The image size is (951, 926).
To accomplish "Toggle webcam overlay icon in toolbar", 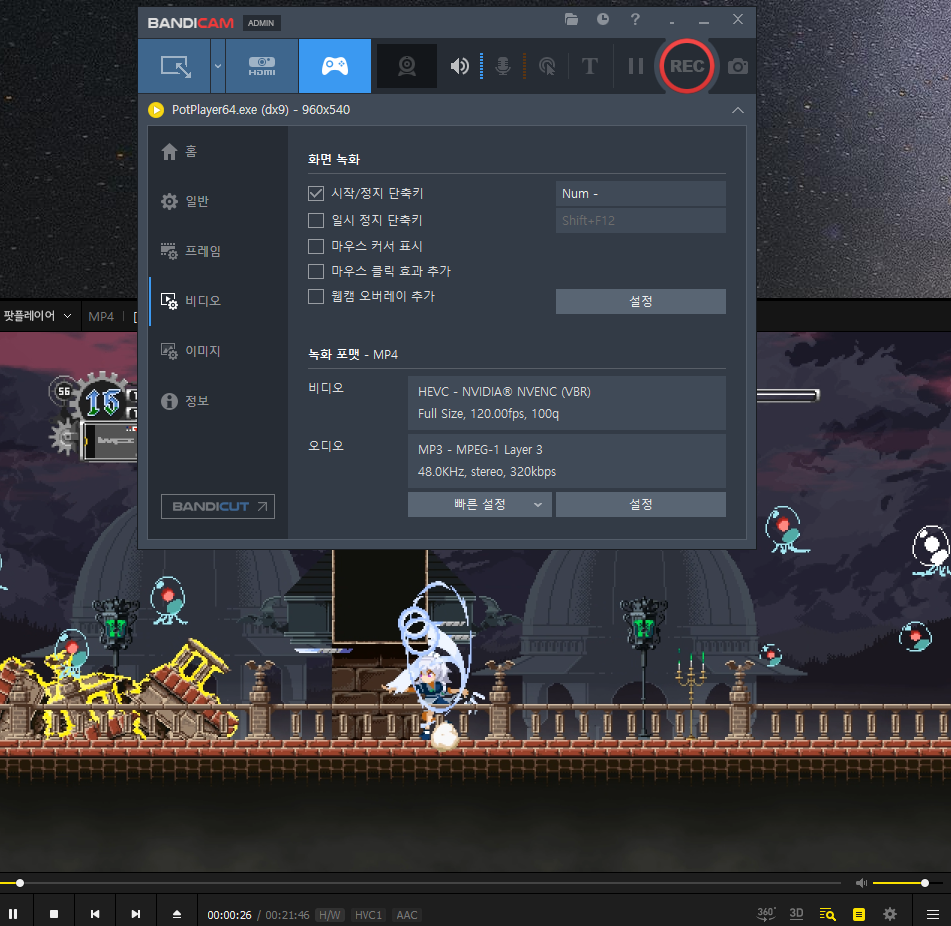I will [407, 66].
